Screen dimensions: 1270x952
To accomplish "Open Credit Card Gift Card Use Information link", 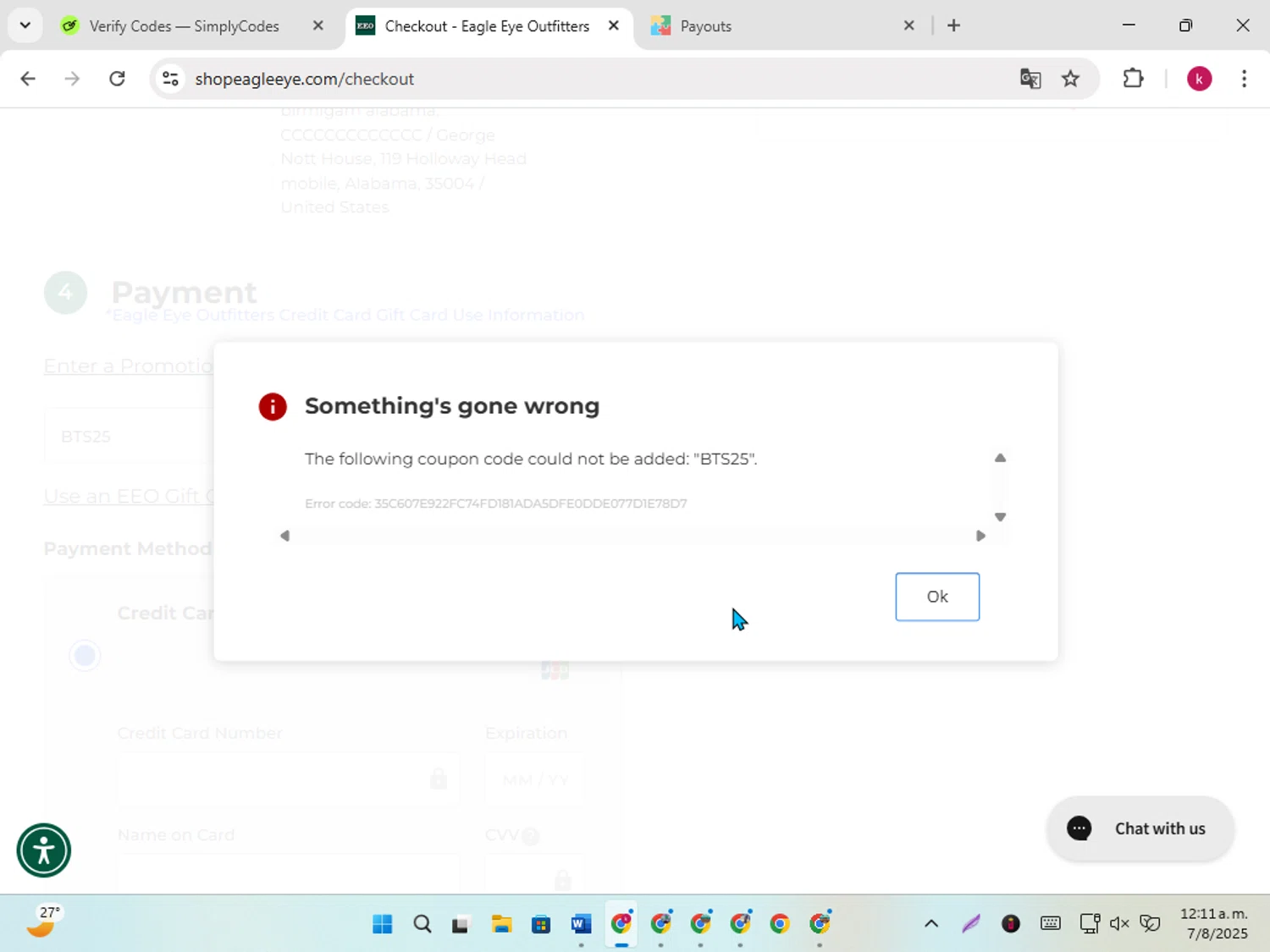I will tap(347, 315).
